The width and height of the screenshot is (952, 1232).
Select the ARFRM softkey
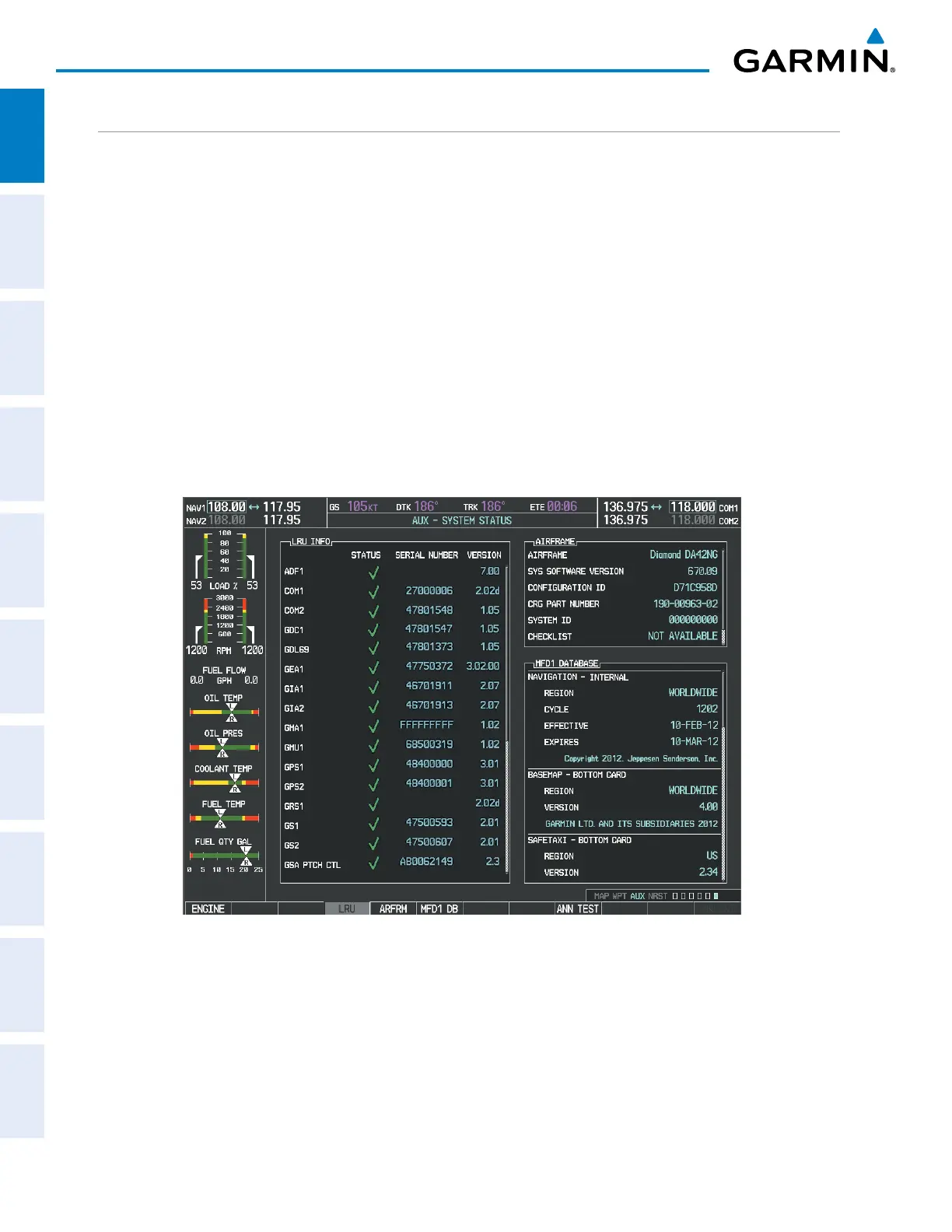click(394, 908)
